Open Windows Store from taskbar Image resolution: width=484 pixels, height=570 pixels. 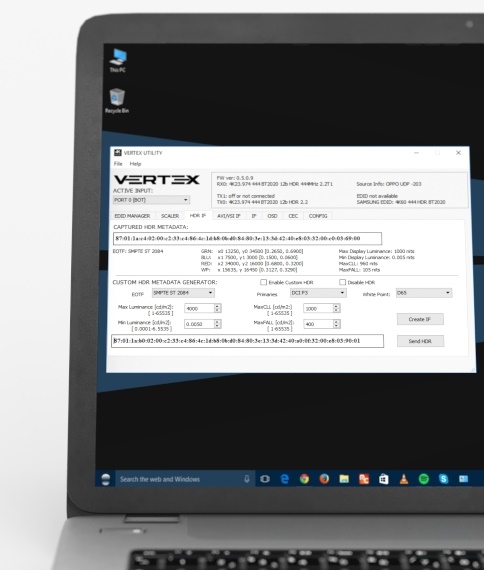[x=384, y=479]
